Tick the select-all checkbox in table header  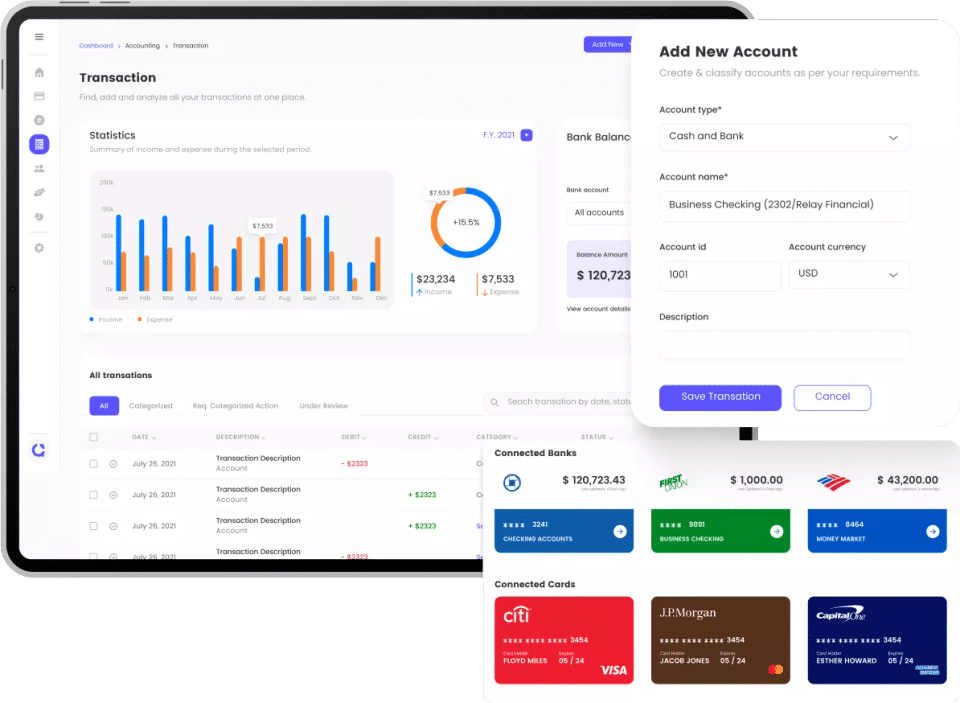(94, 437)
